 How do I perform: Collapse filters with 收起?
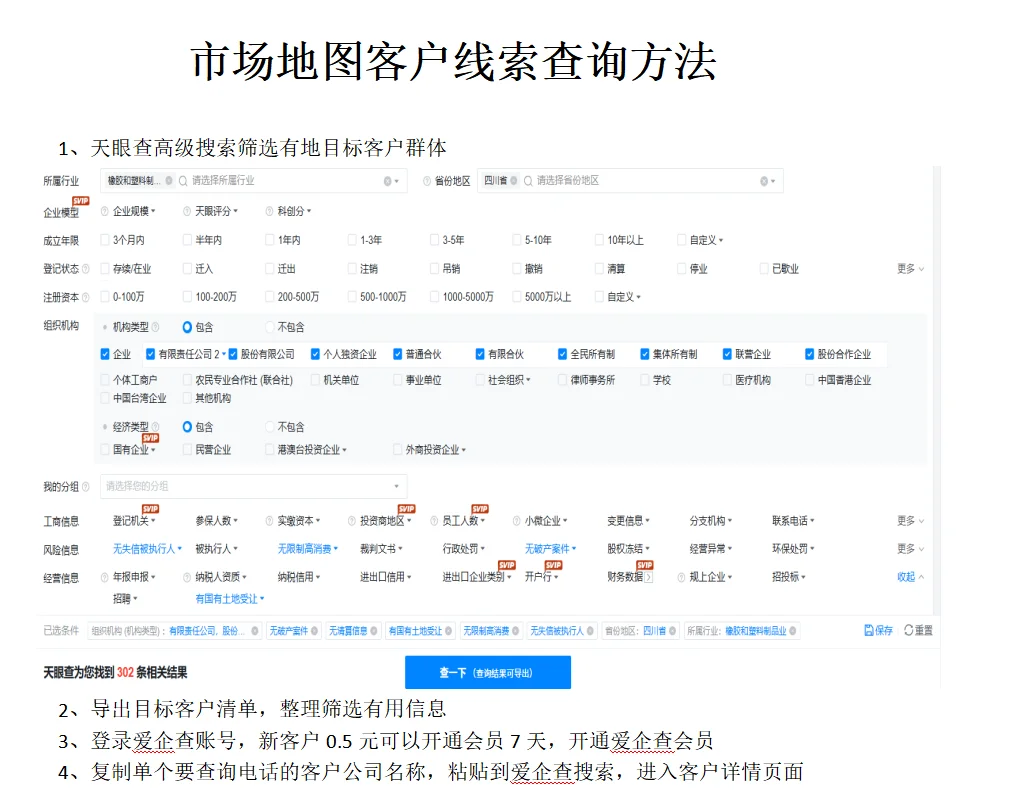click(910, 577)
